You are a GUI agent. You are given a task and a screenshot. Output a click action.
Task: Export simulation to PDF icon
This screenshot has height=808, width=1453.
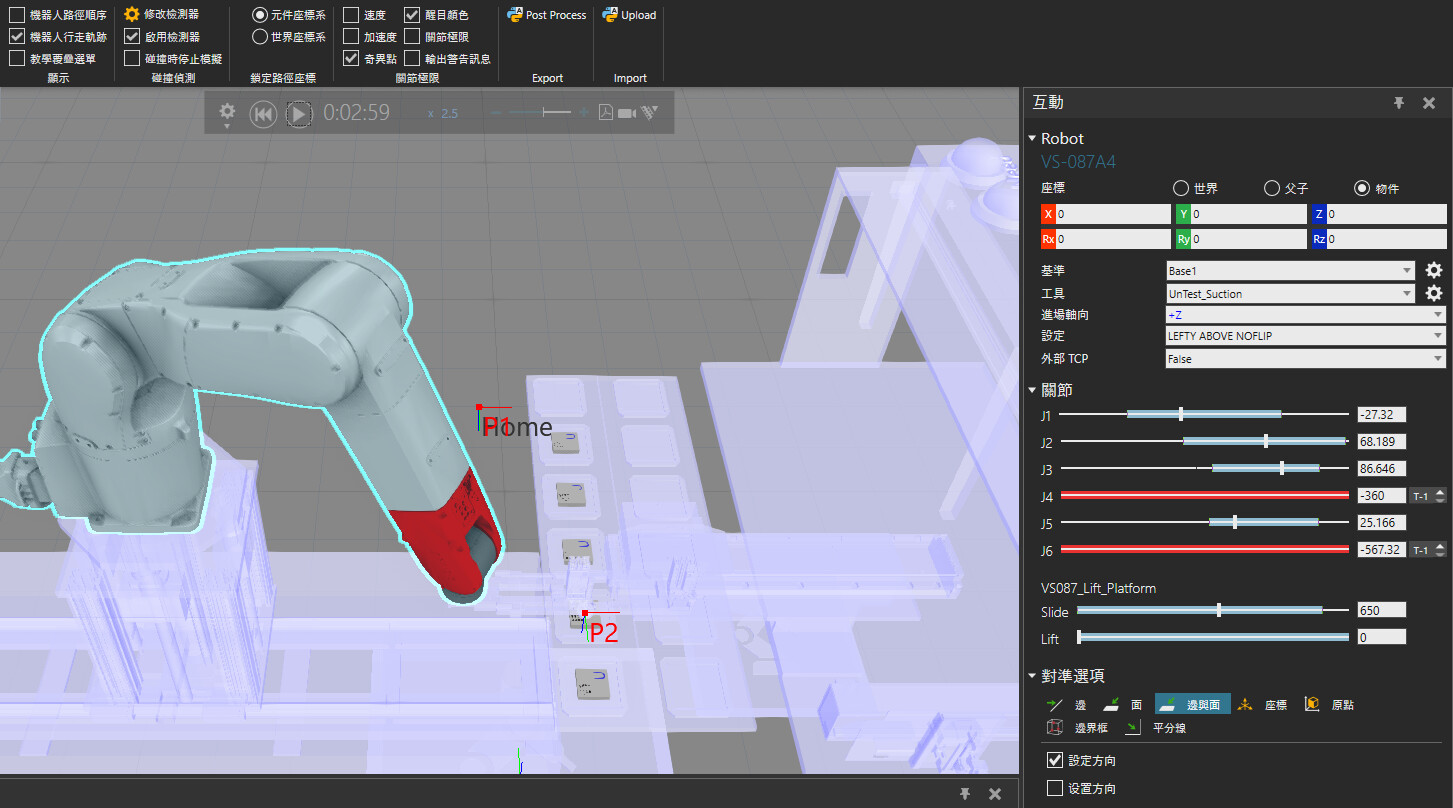click(x=605, y=113)
